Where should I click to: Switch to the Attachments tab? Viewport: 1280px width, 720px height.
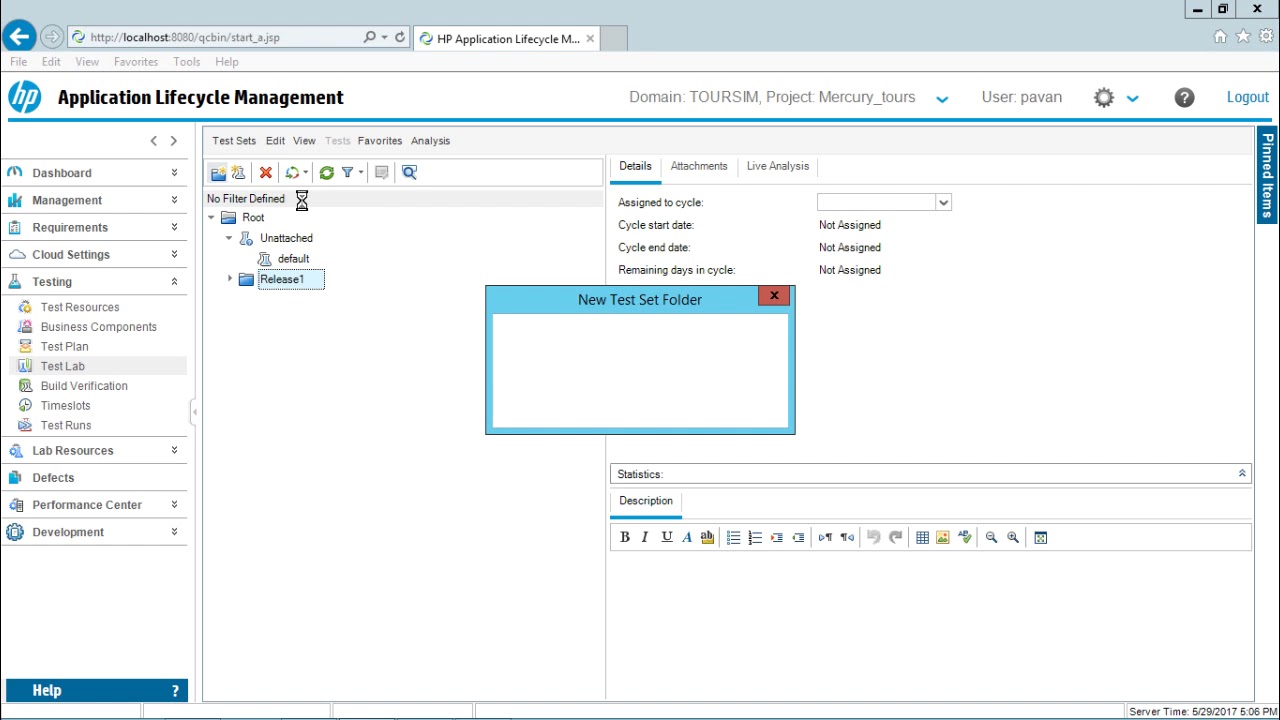coord(699,166)
